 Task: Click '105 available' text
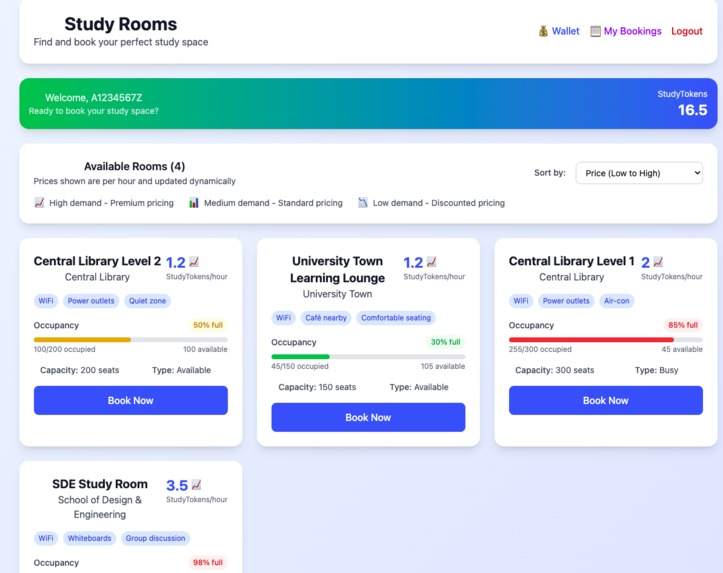(x=443, y=366)
